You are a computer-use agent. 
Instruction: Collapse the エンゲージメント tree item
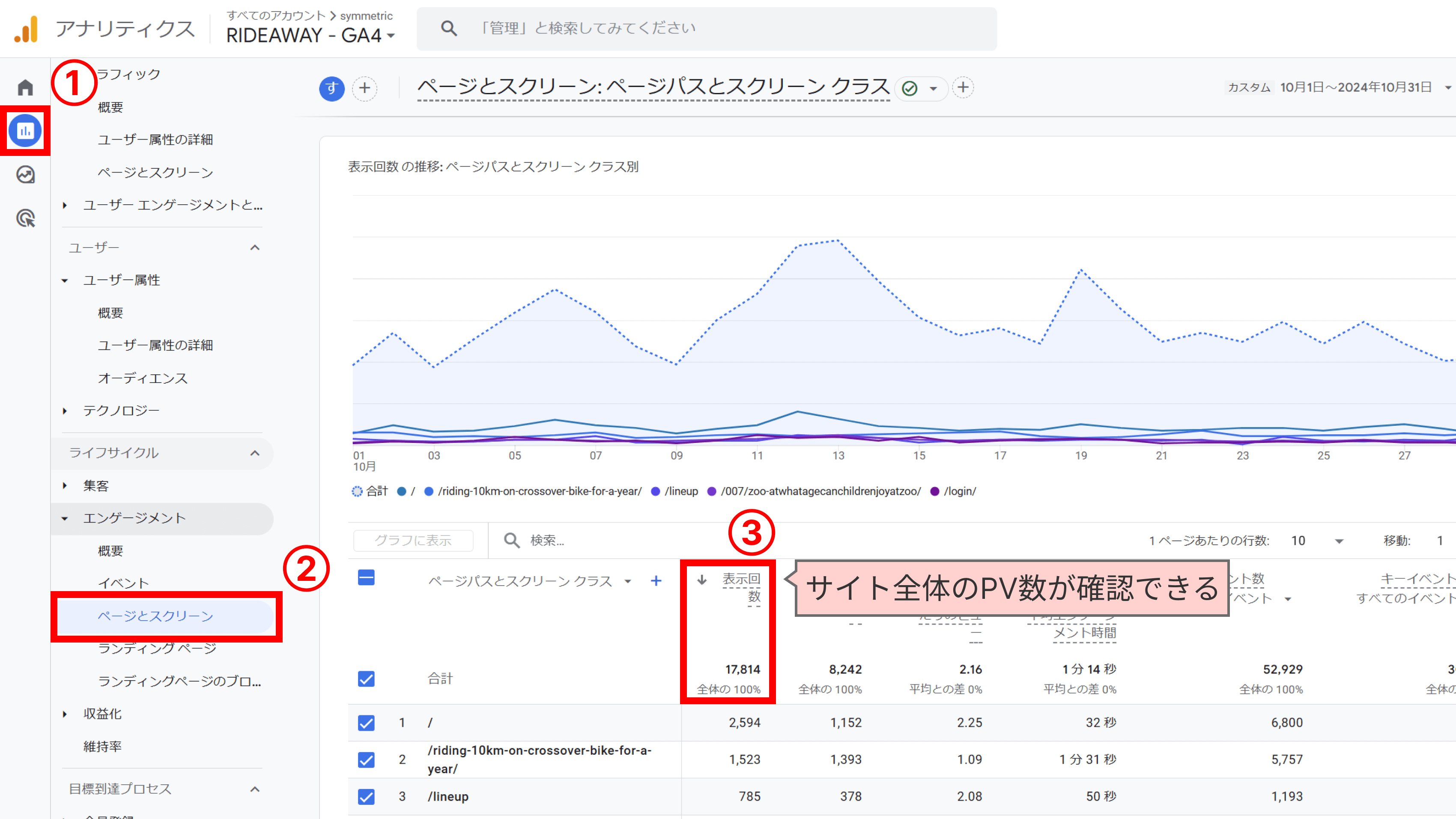pos(64,518)
